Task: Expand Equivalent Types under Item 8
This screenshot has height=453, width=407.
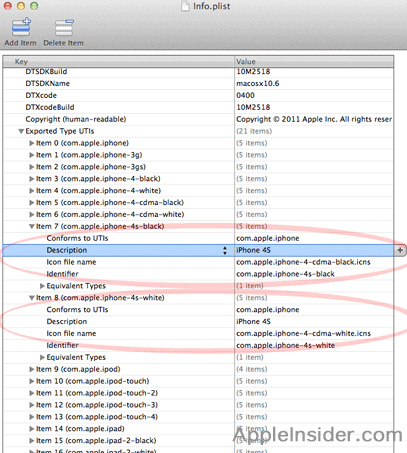Action: coord(42,357)
